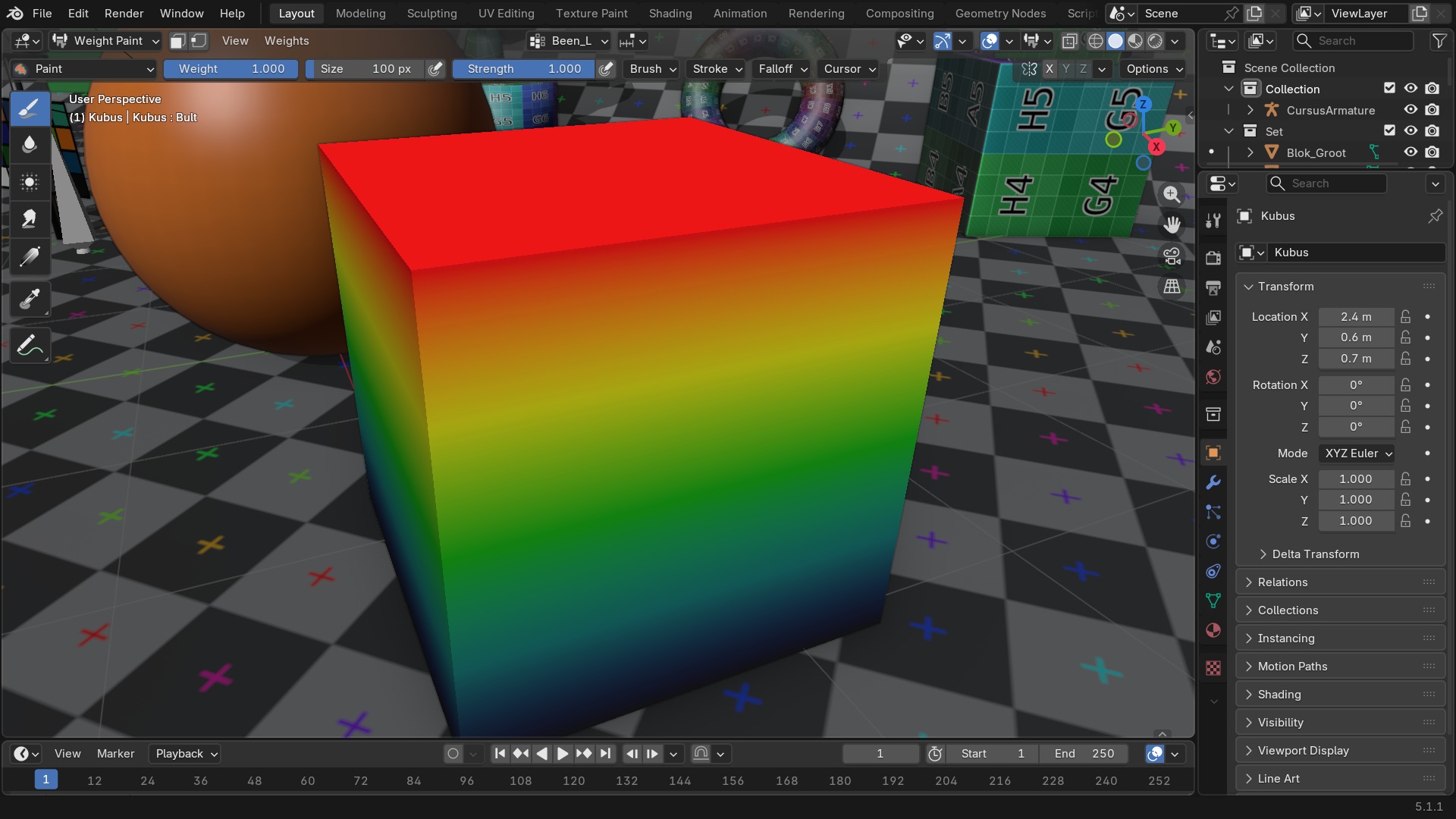Select the Smear weight tool
Screen dimensions: 1456x819
30,219
